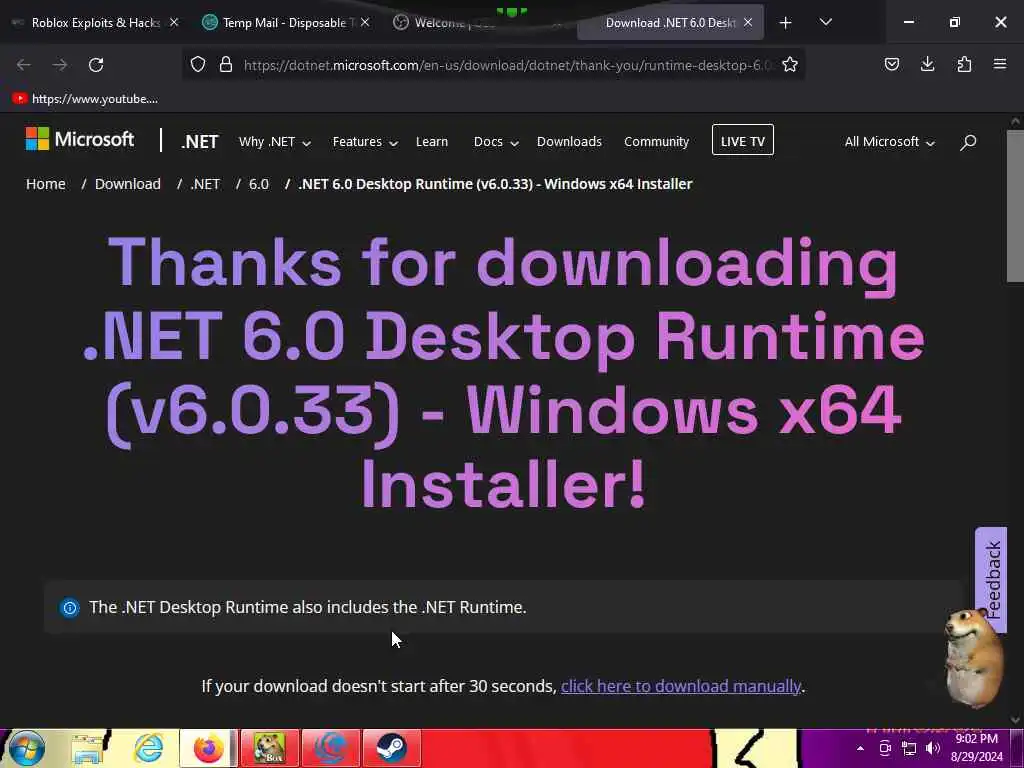Image resolution: width=1024 pixels, height=768 pixels.
Task: Show hidden system tray icons
Action: point(860,748)
